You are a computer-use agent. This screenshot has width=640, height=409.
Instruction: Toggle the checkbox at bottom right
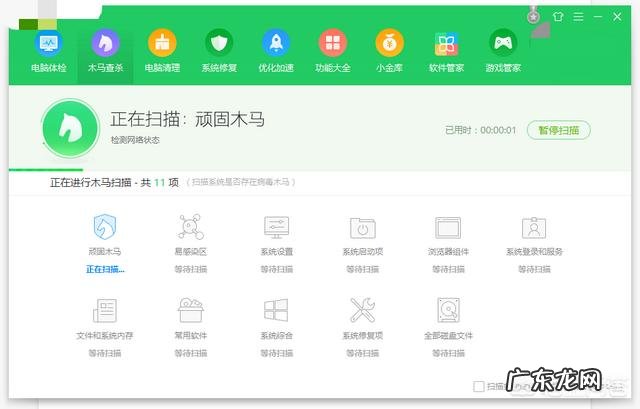point(479,386)
